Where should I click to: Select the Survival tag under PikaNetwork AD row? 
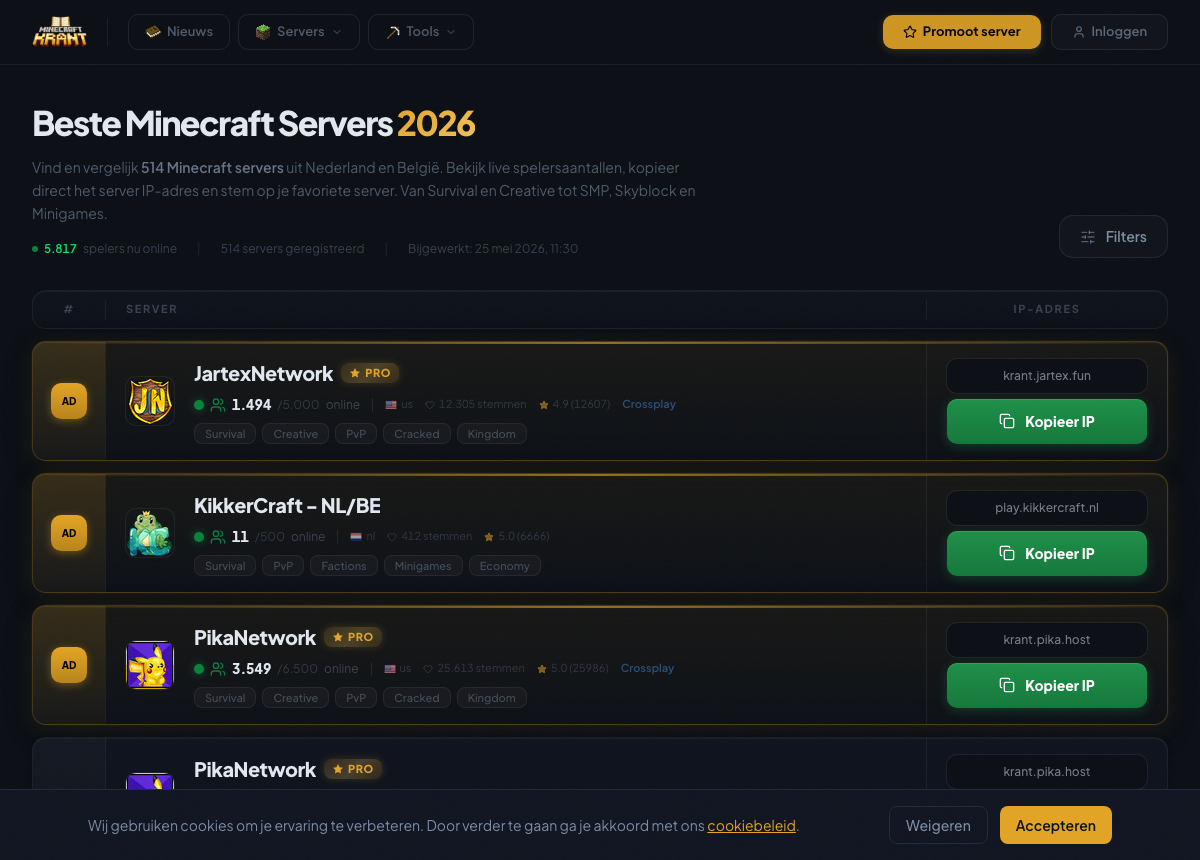(225, 698)
